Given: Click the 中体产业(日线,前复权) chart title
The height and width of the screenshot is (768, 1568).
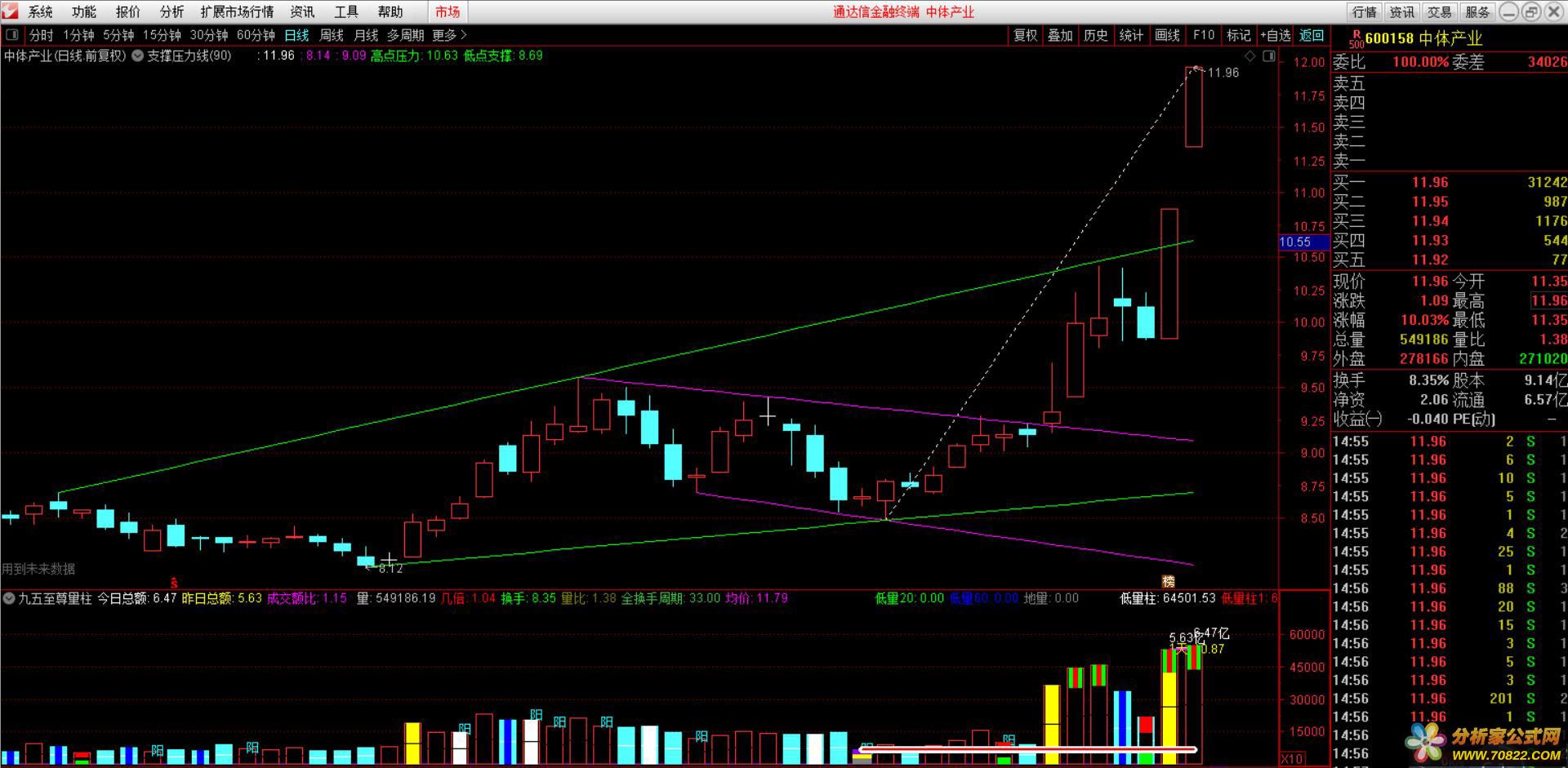Looking at the screenshot, I should (x=65, y=55).
